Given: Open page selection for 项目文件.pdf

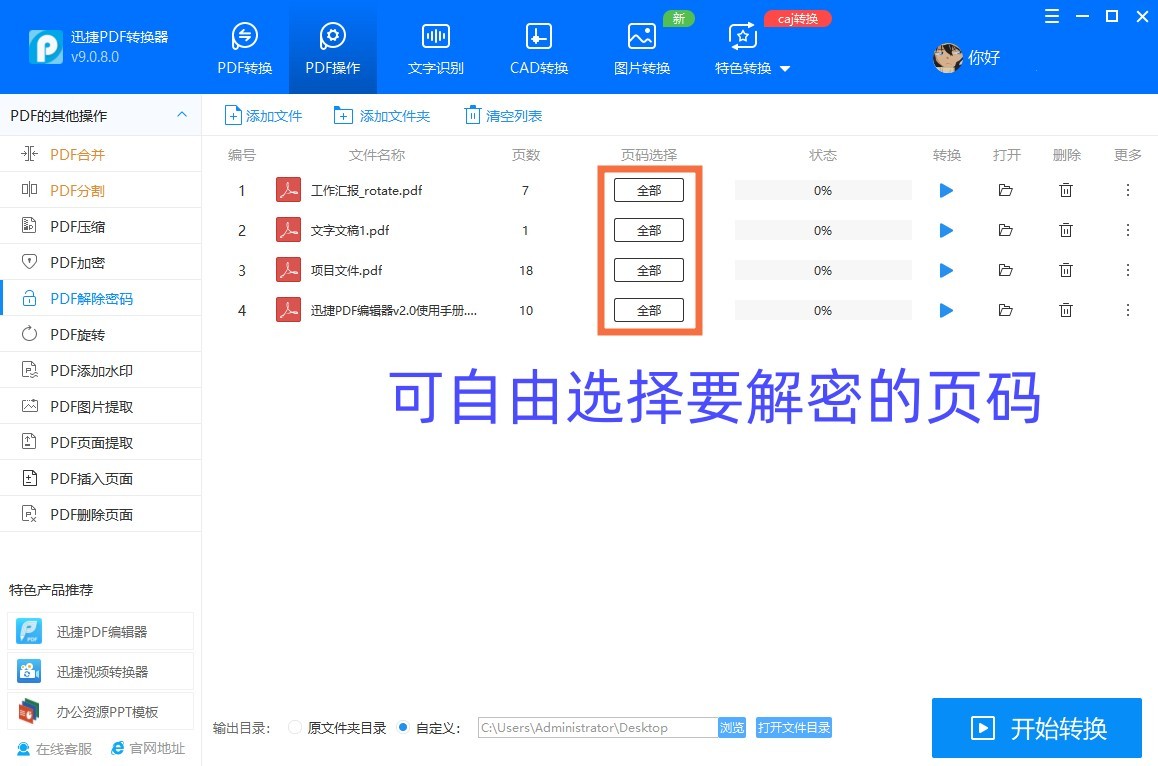Looking at the screenshot, I should (x=648, y=270).
